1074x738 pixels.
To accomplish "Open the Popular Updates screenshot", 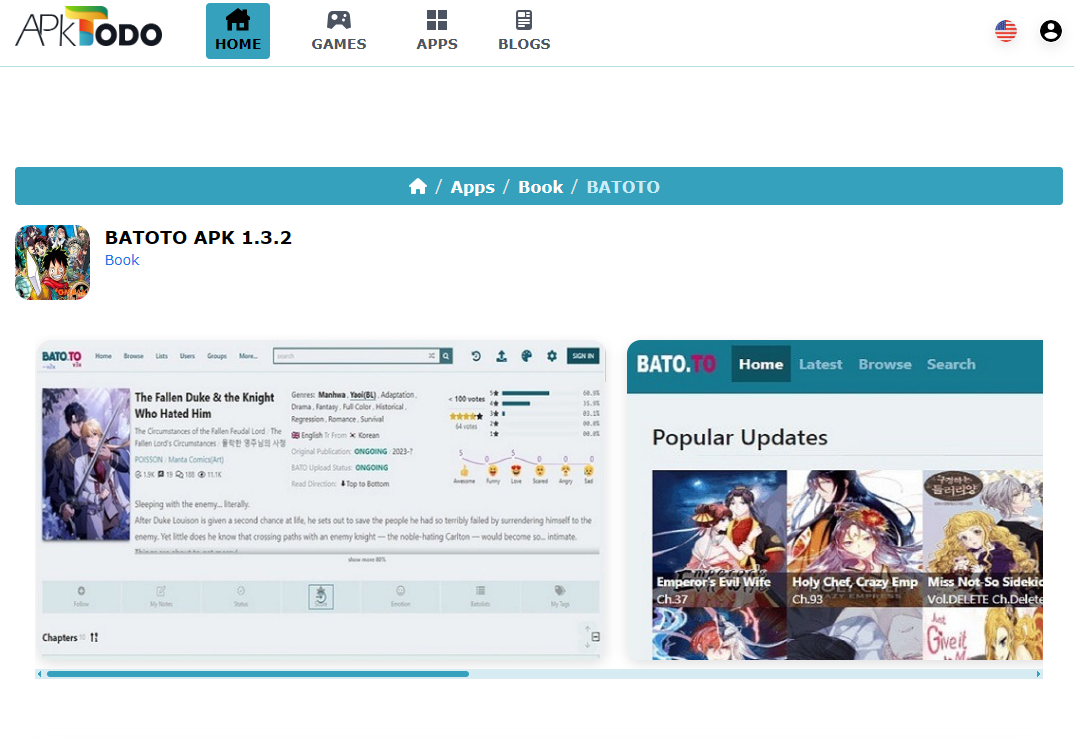I will 835,500.
